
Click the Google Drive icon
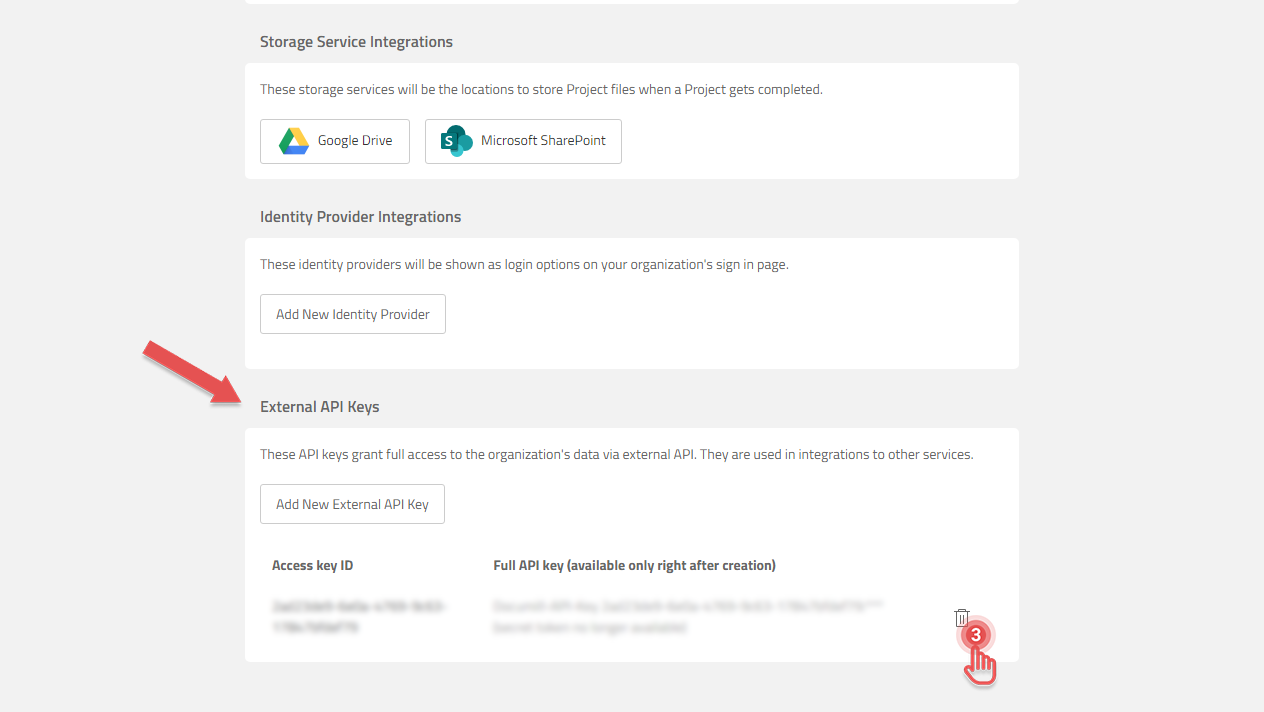pos(293,141)
